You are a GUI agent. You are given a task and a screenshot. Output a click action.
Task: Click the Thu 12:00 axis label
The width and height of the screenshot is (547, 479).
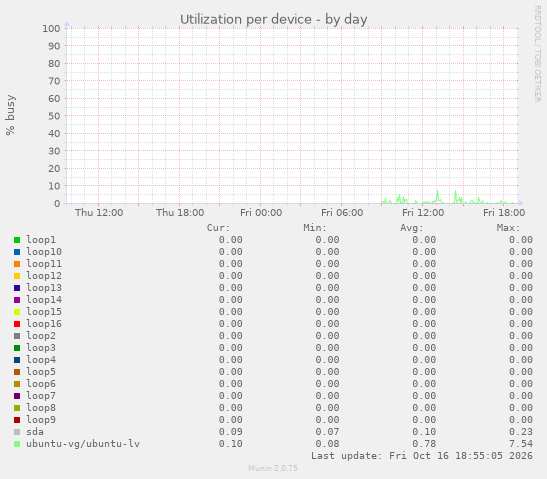pos(99,212)
